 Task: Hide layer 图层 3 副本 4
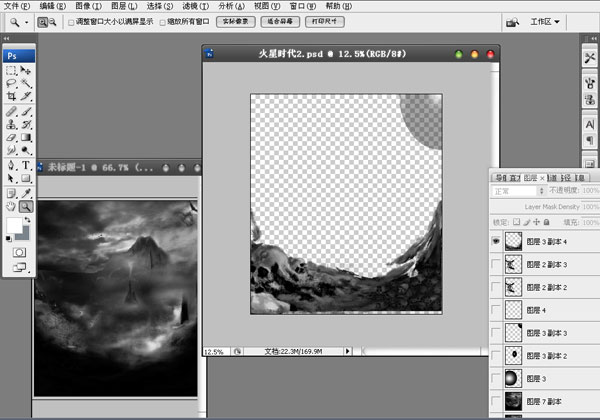[x=496, y=241]
